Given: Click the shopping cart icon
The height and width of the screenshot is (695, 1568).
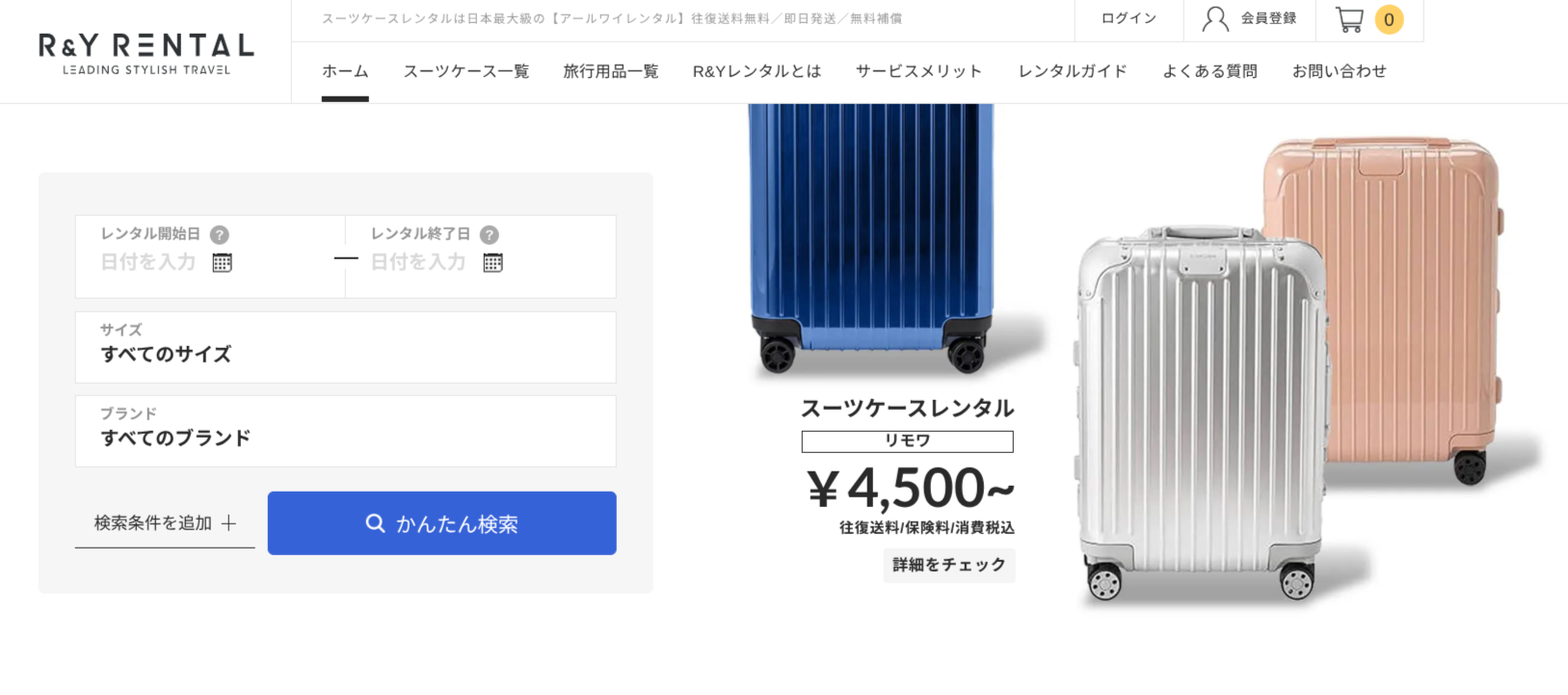Looking at the screenshot, I should pyautogui.click(x=1349, y=19).
